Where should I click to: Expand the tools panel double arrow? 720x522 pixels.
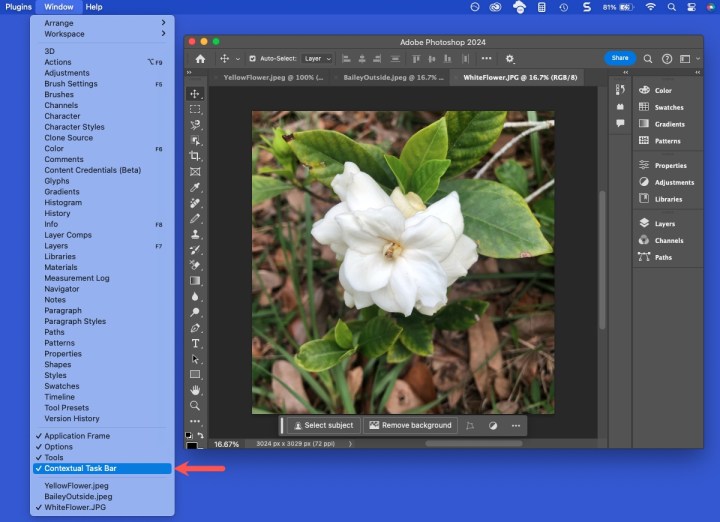tap(189, 73)
